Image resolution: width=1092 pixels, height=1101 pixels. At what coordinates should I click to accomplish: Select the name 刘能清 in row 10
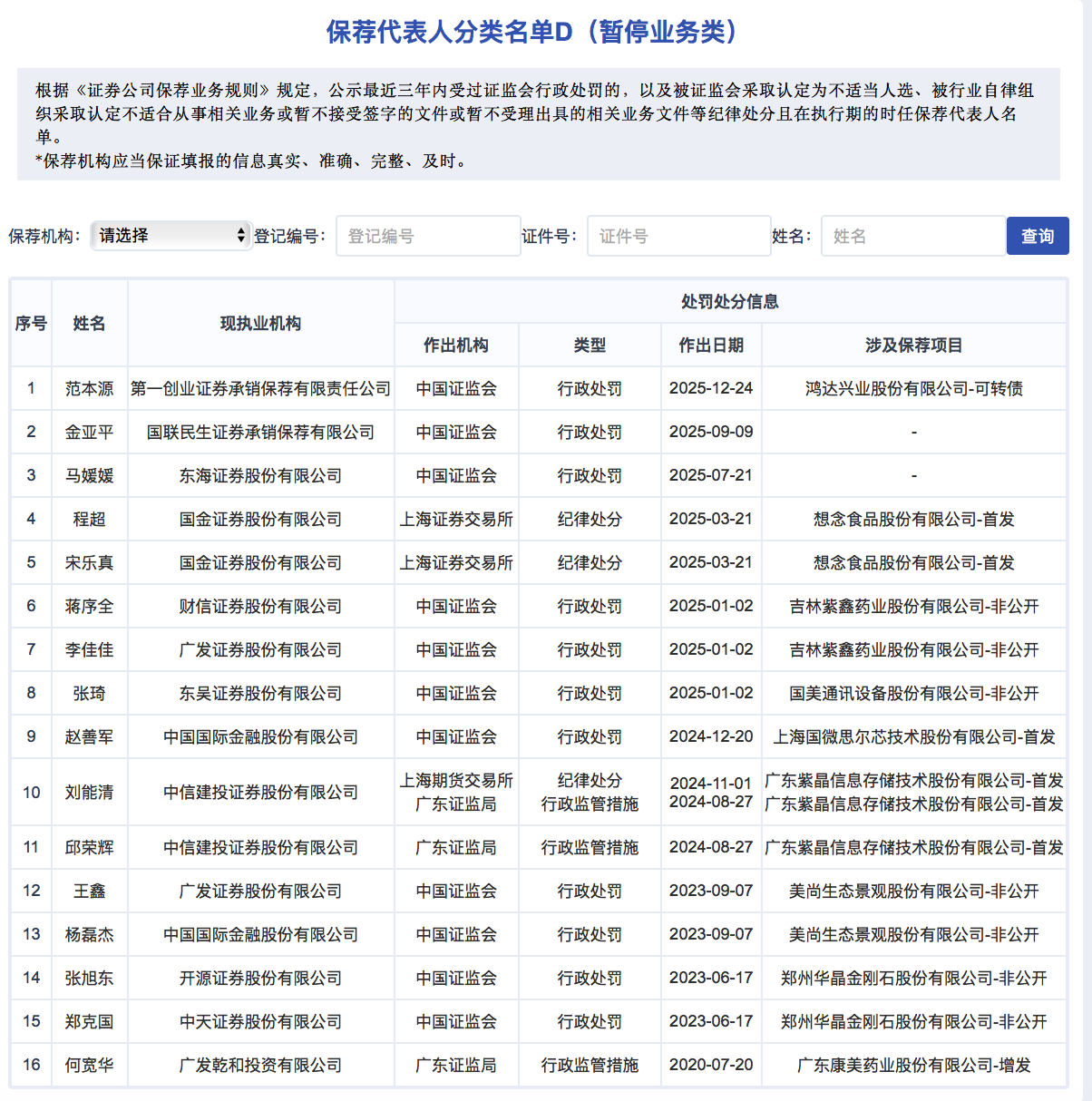(89, 792)
